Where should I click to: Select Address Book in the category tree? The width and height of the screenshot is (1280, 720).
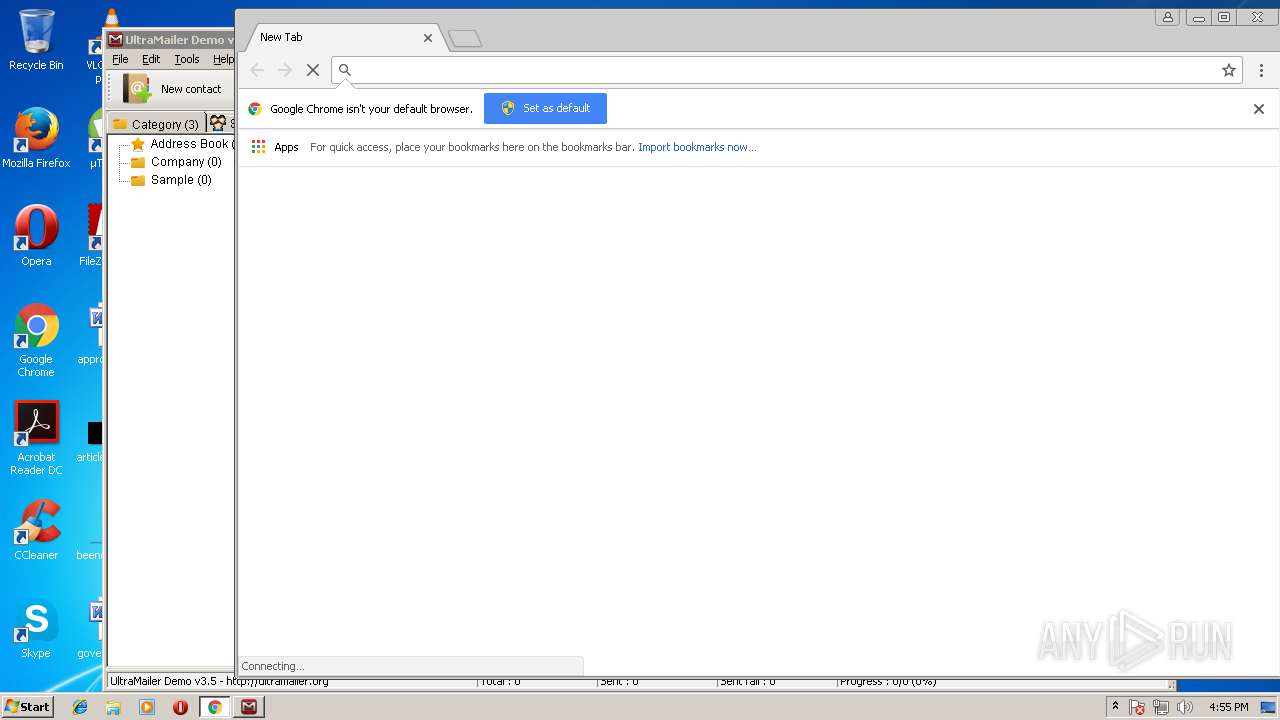click(x=183, y=144)
